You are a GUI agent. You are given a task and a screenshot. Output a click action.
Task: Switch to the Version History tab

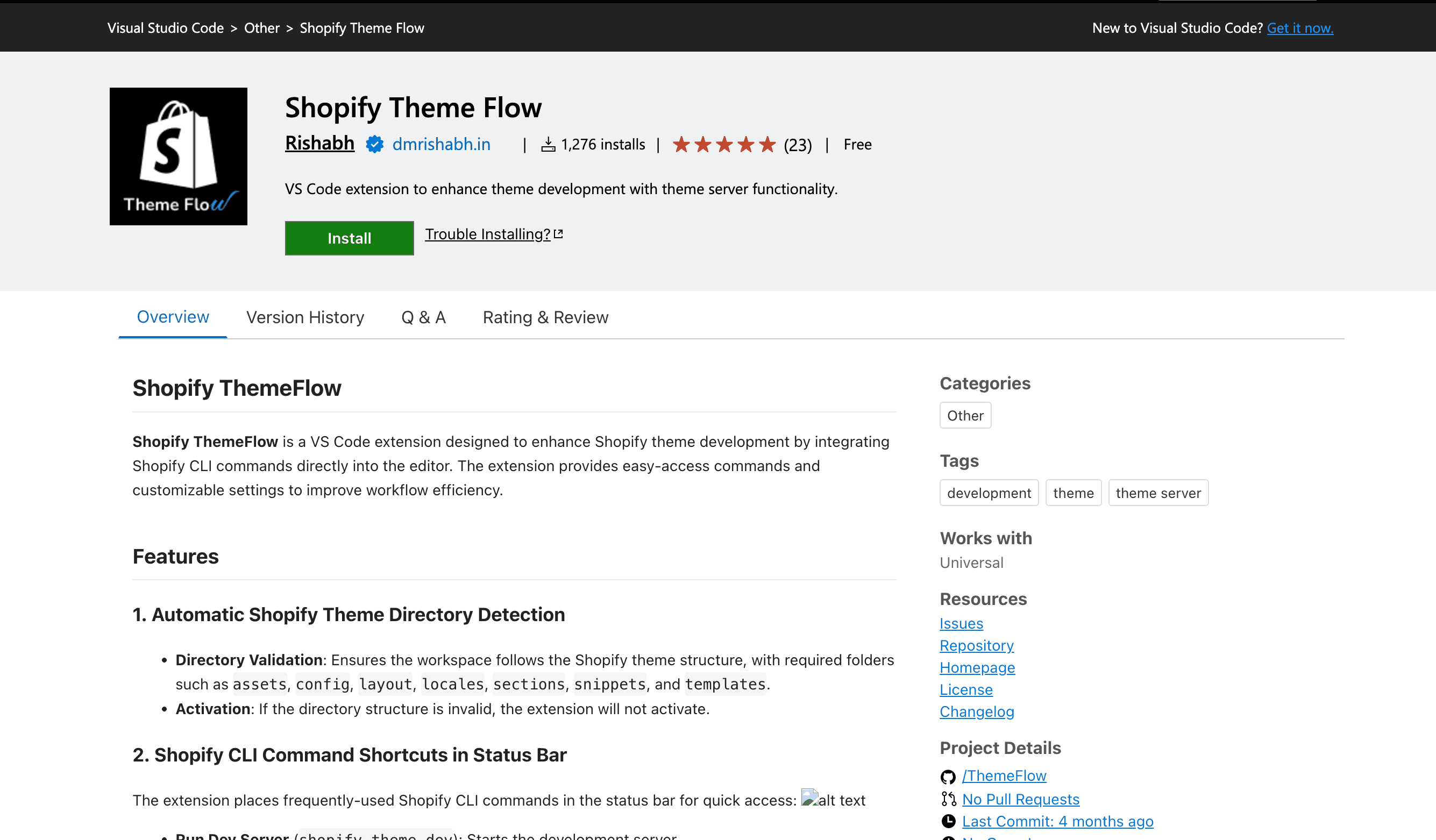[305, 317]
